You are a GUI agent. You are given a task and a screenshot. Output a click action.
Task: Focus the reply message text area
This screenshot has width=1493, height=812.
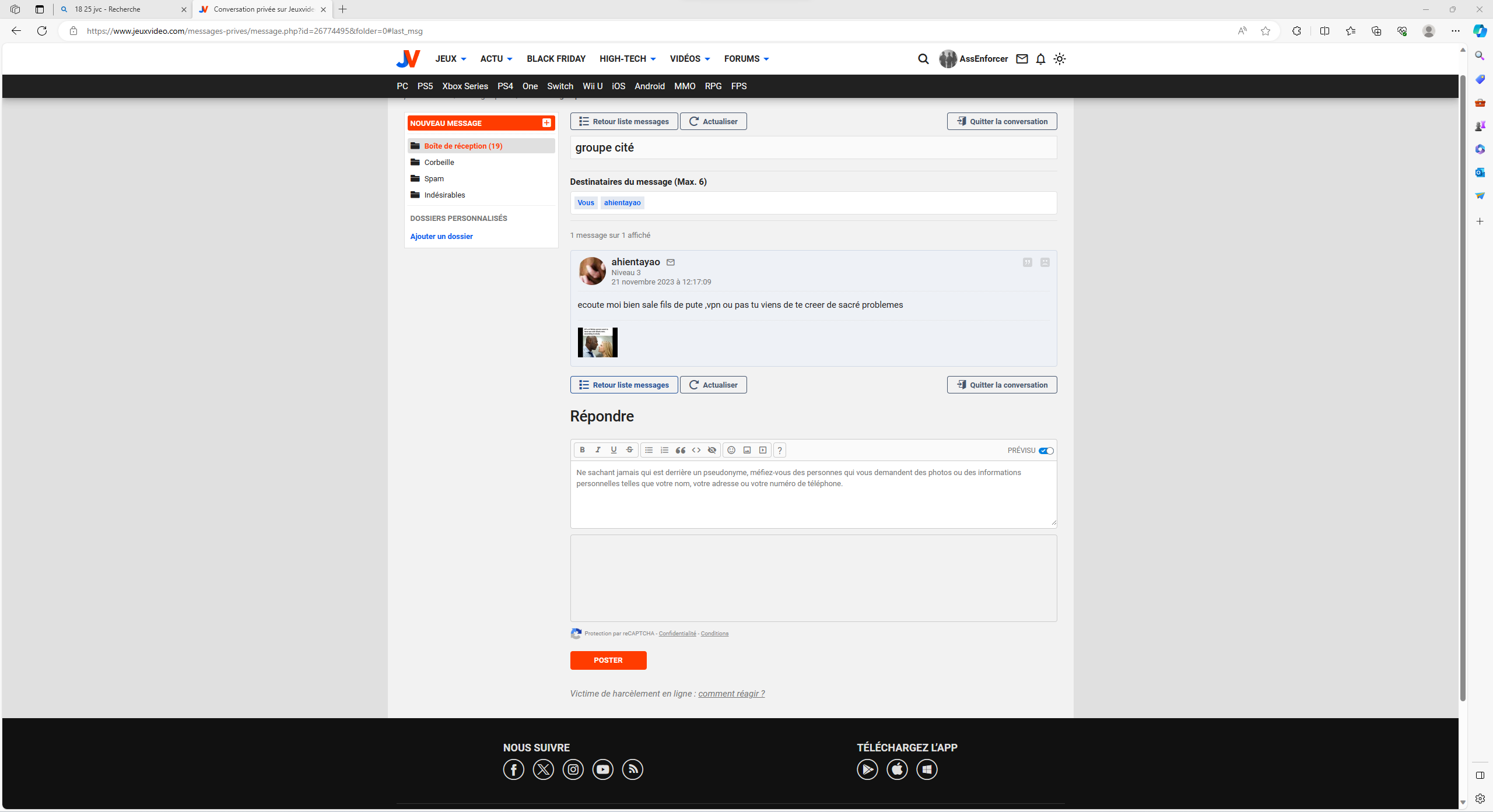click(x=814, y=494)
